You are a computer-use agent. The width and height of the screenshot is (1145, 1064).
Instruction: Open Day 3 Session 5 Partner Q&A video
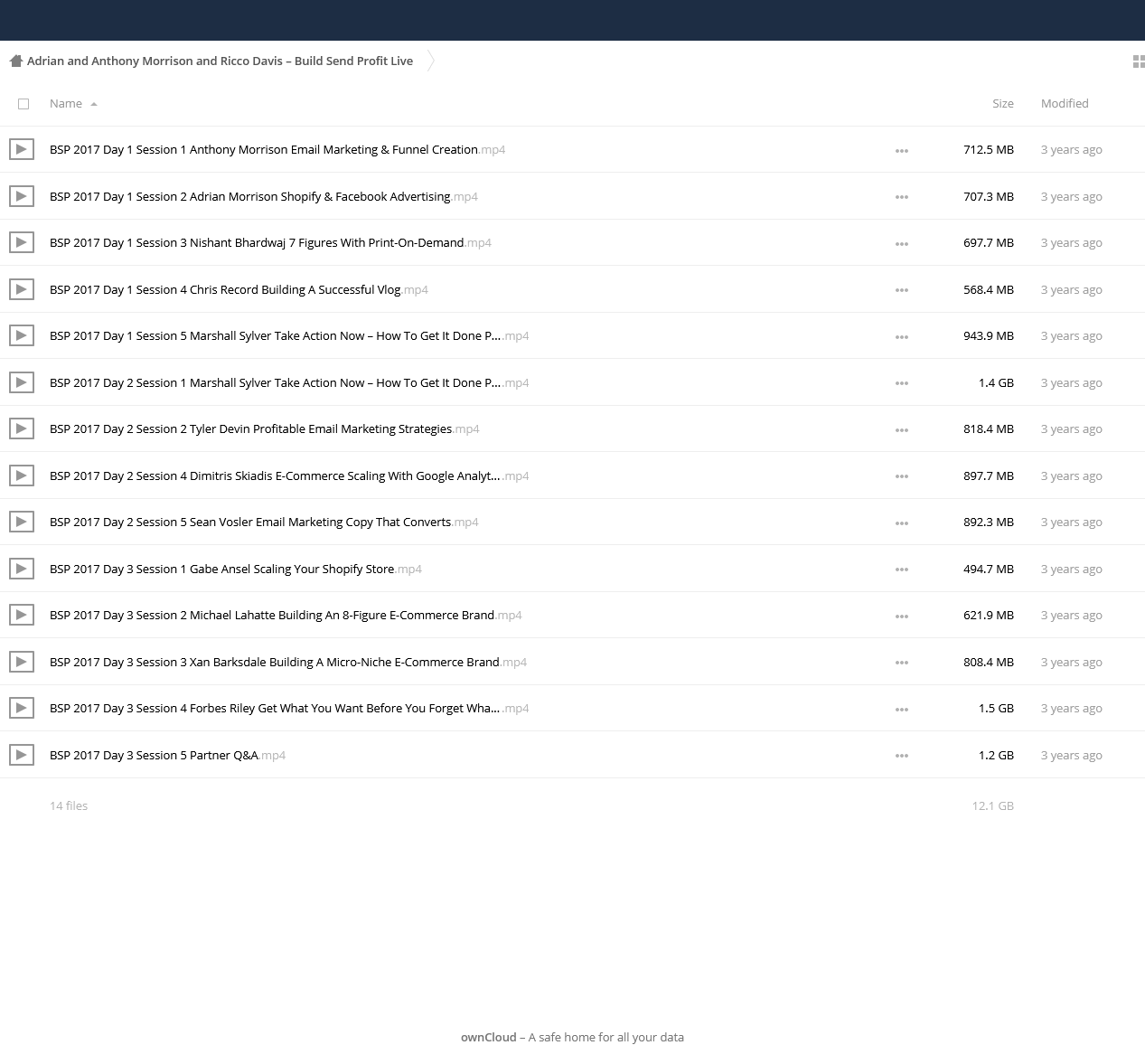click(167, 755)
